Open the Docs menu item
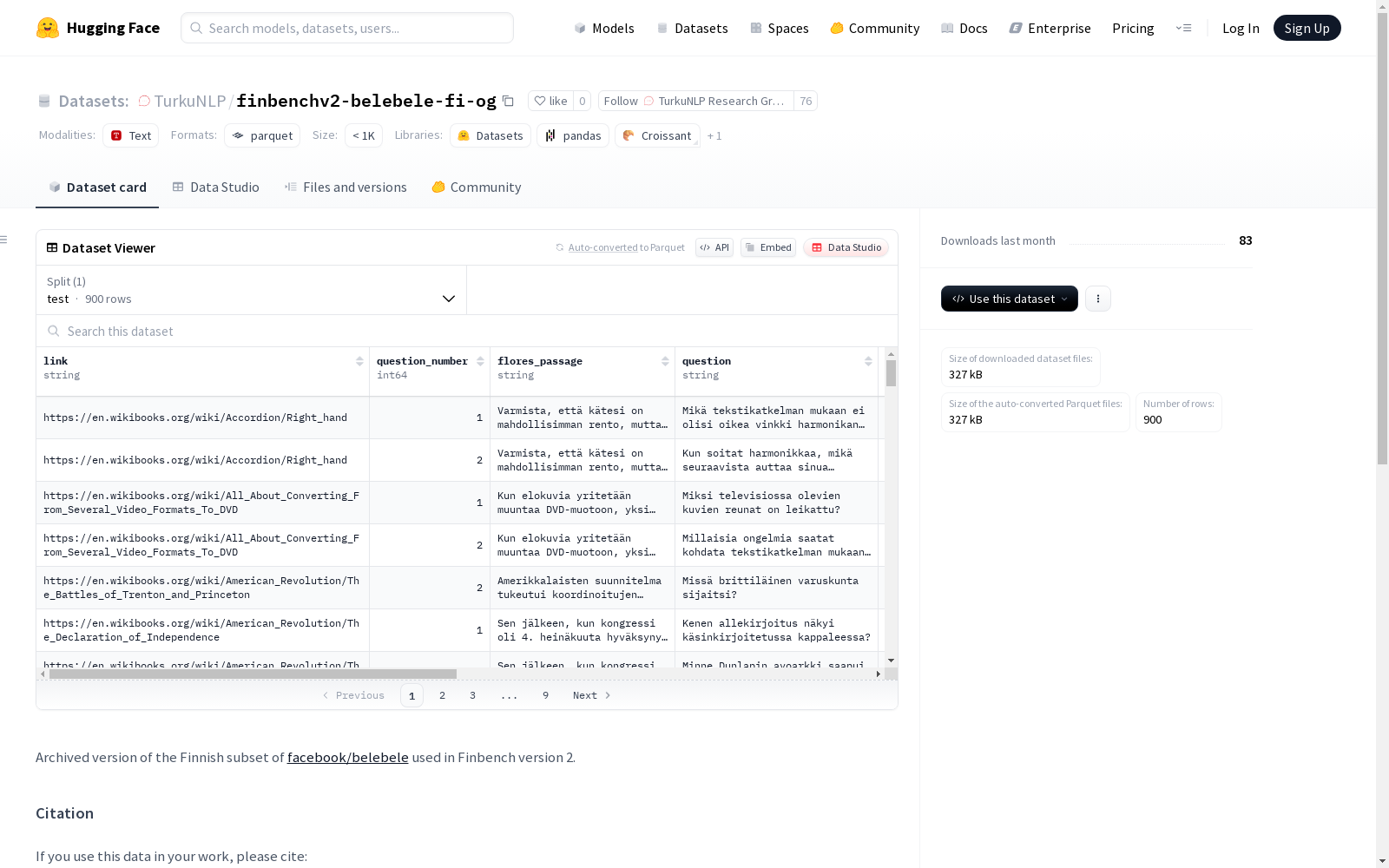The width and height of the screenshot is (1389, 868). coord(964,28)
